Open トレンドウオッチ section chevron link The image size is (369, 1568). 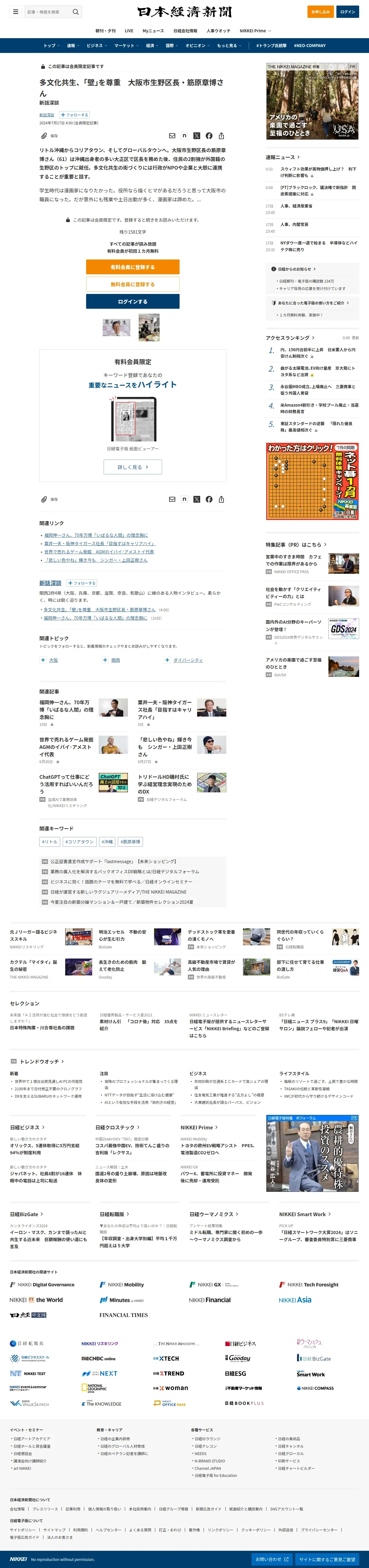42,1062
